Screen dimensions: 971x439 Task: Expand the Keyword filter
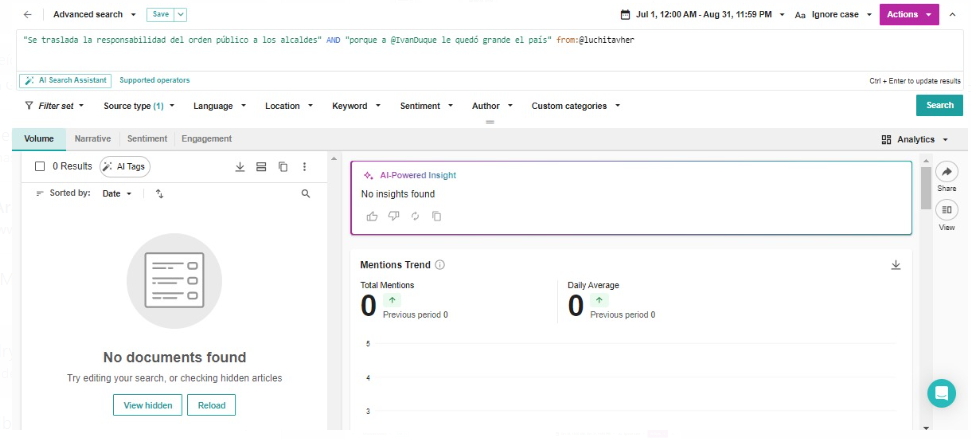356,106
